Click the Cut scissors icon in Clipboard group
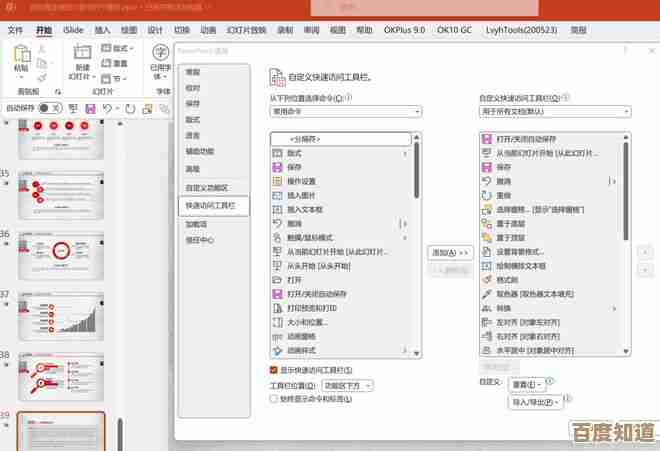 tap(42, 49)
